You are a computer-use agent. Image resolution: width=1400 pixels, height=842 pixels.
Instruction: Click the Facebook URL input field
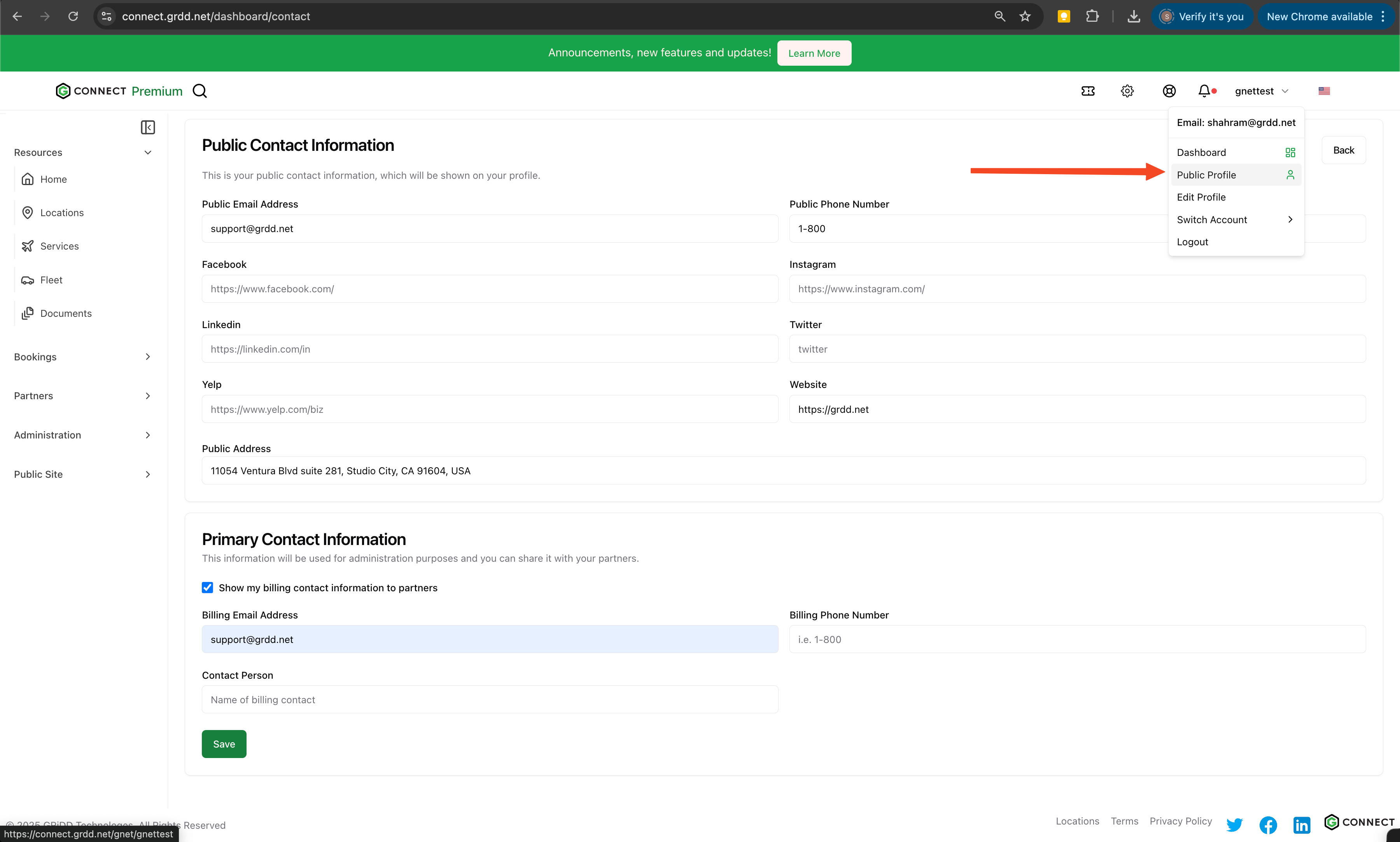[x=489, y=289]
